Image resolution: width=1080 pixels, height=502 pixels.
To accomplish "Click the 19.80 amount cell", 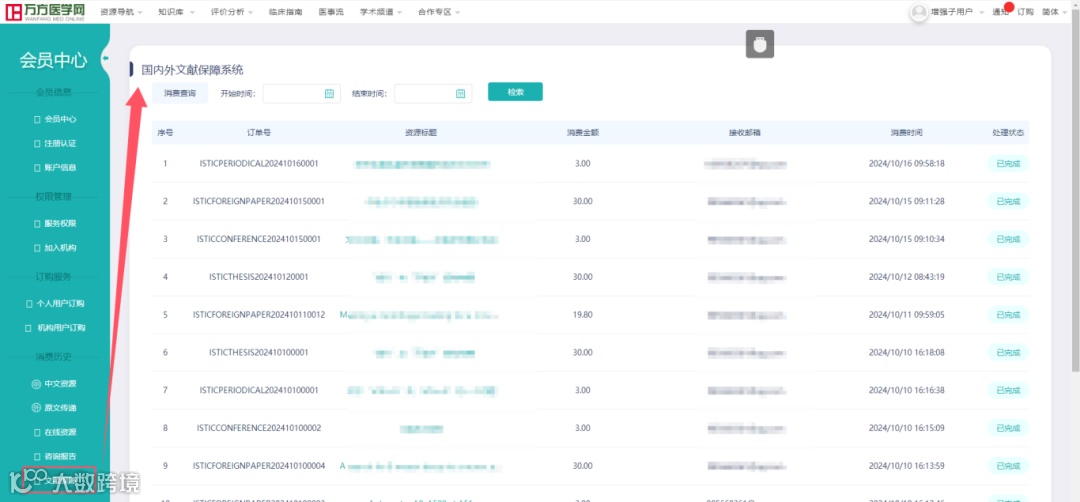I will 583,315.
